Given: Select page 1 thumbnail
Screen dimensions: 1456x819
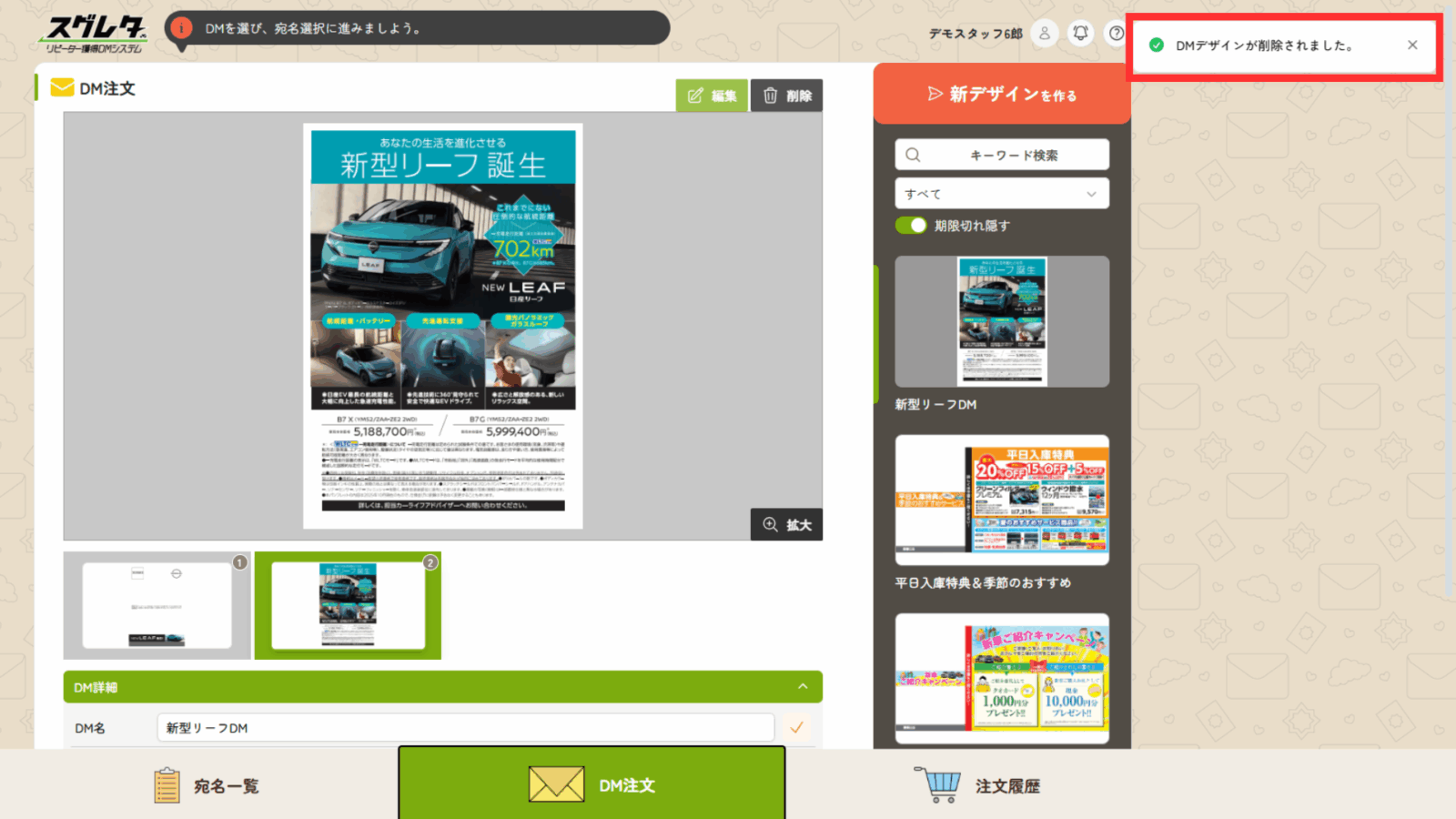Looking at the screenshot, I should [157, 605].
